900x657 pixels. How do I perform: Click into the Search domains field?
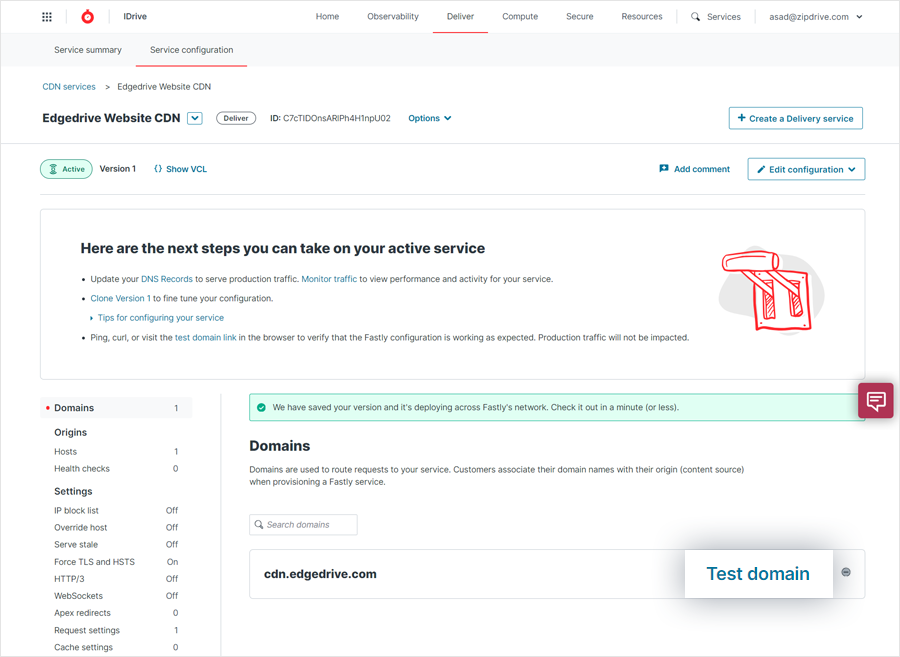point(303,524)
